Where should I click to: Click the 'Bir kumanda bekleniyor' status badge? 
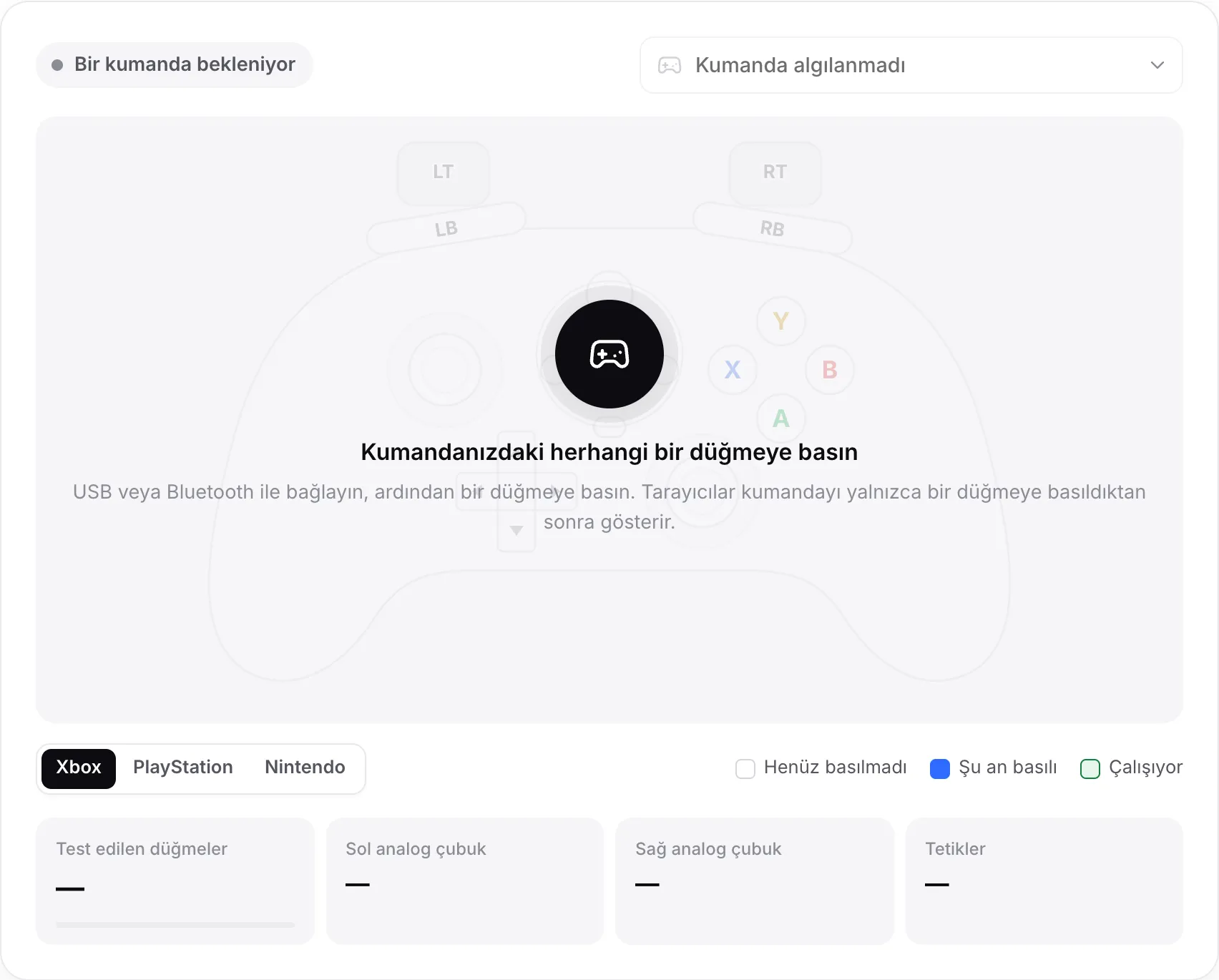click(175, 65)
